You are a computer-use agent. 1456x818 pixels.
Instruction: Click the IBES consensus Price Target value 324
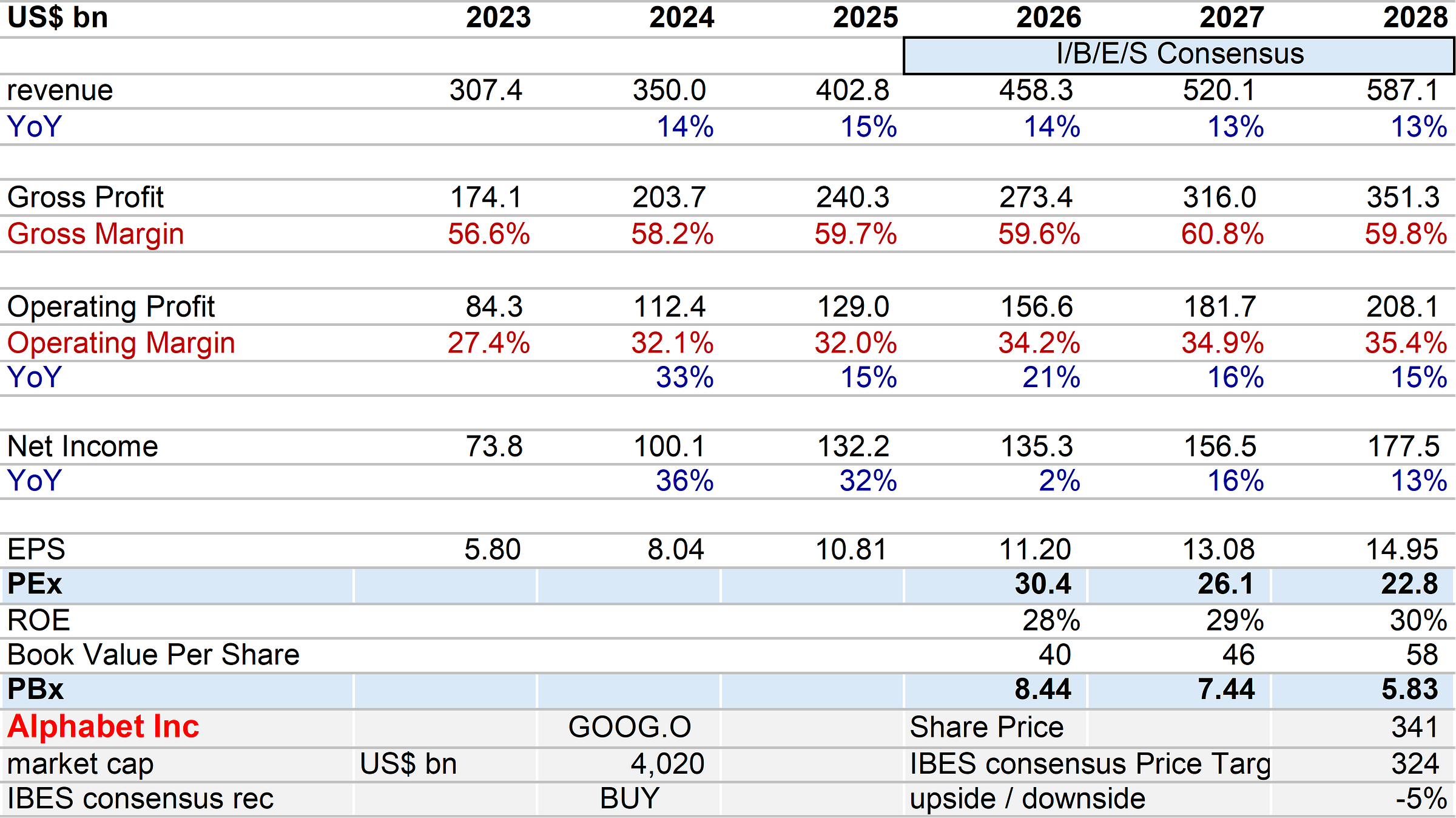coord(1415,763)
